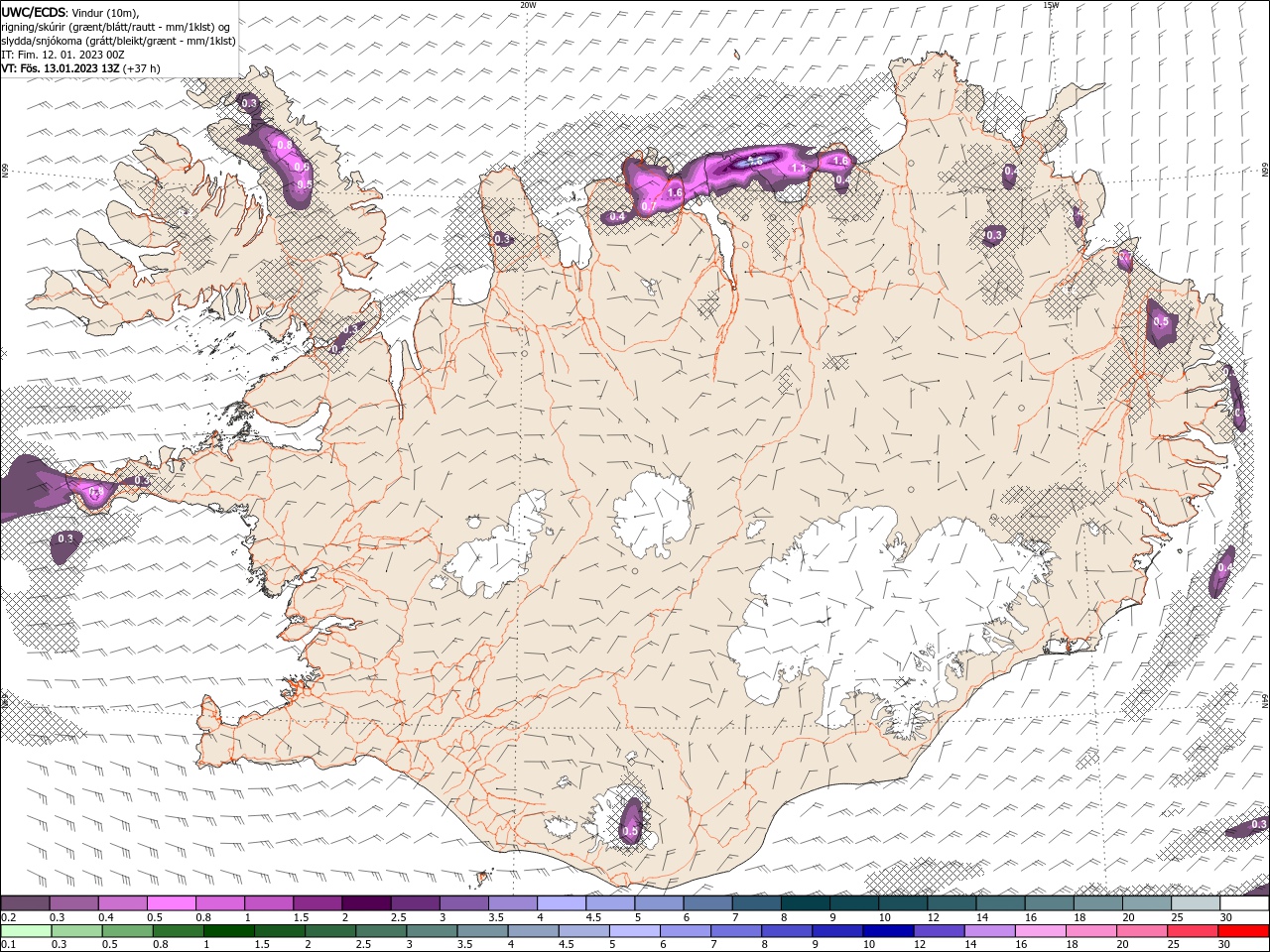1270x952 pixels.
Task: Select the darkest purple 2–2.5 swatch, top legend row
Action: pyautogui.click(x=365, y=903)
